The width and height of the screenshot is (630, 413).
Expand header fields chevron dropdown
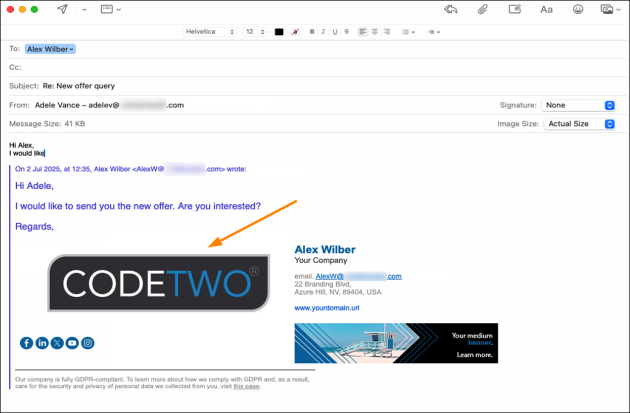(119, 10)
